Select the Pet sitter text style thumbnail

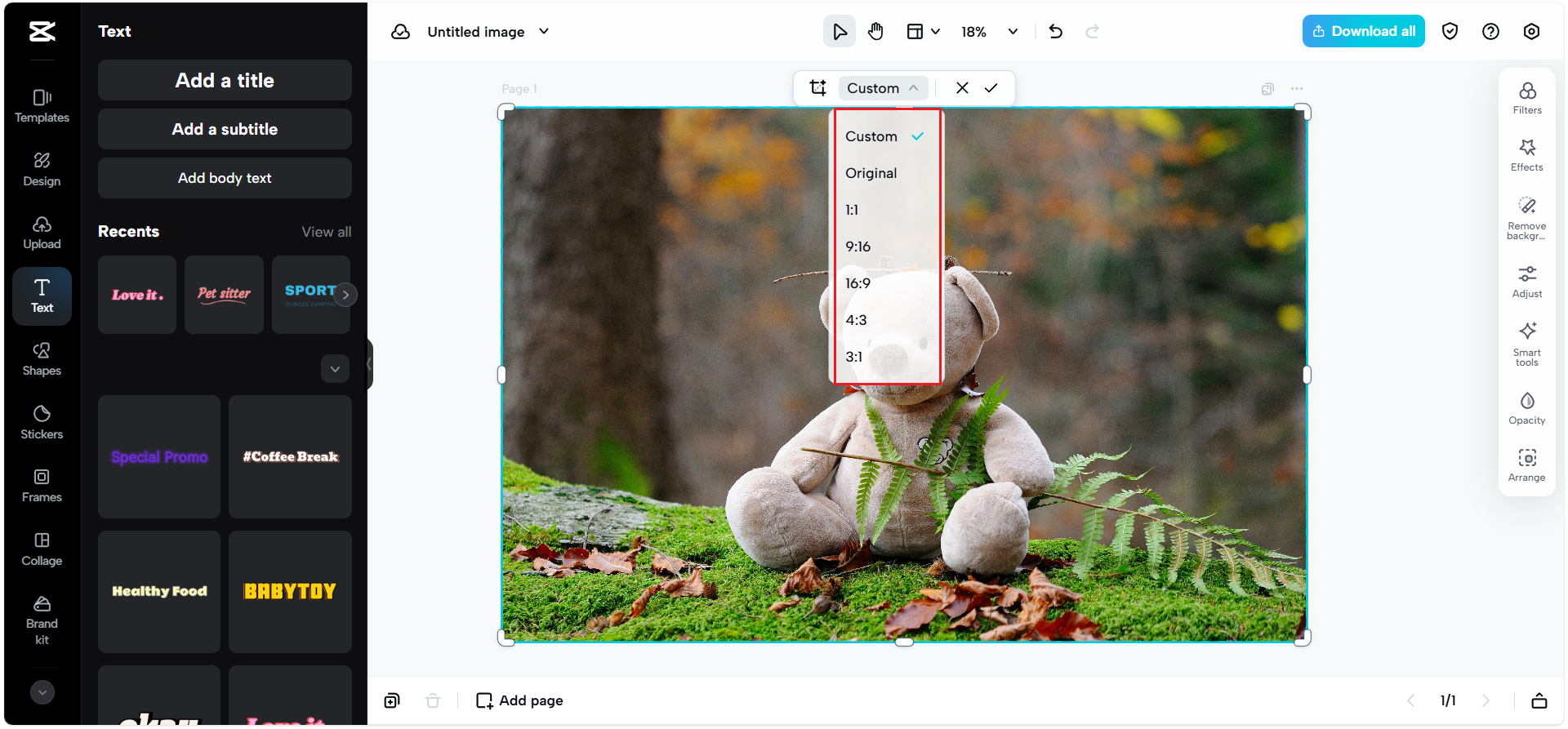click(x=224, y=295)
